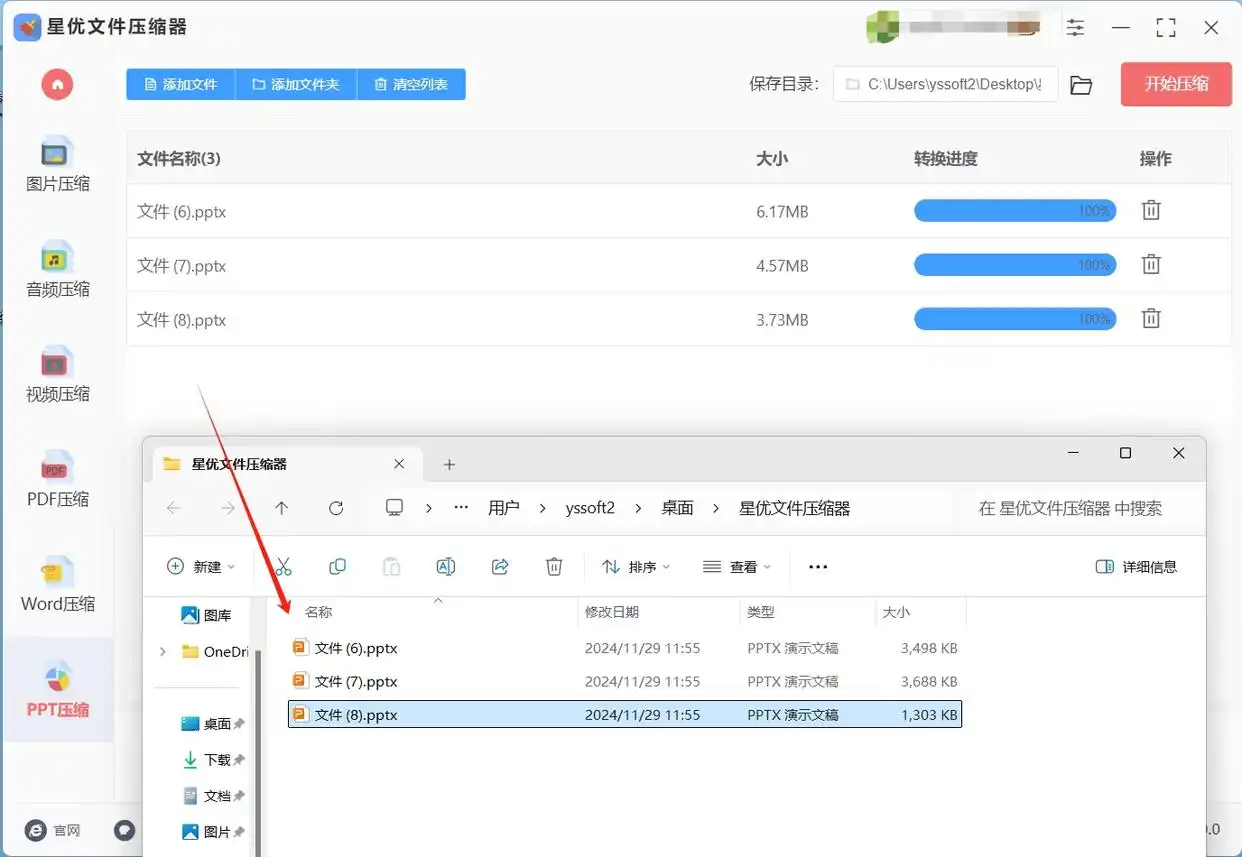This screenshot has width=1242, height=857.
Task: Delete 文件 (6).pptx from the list
Action: pos(1151,210)
